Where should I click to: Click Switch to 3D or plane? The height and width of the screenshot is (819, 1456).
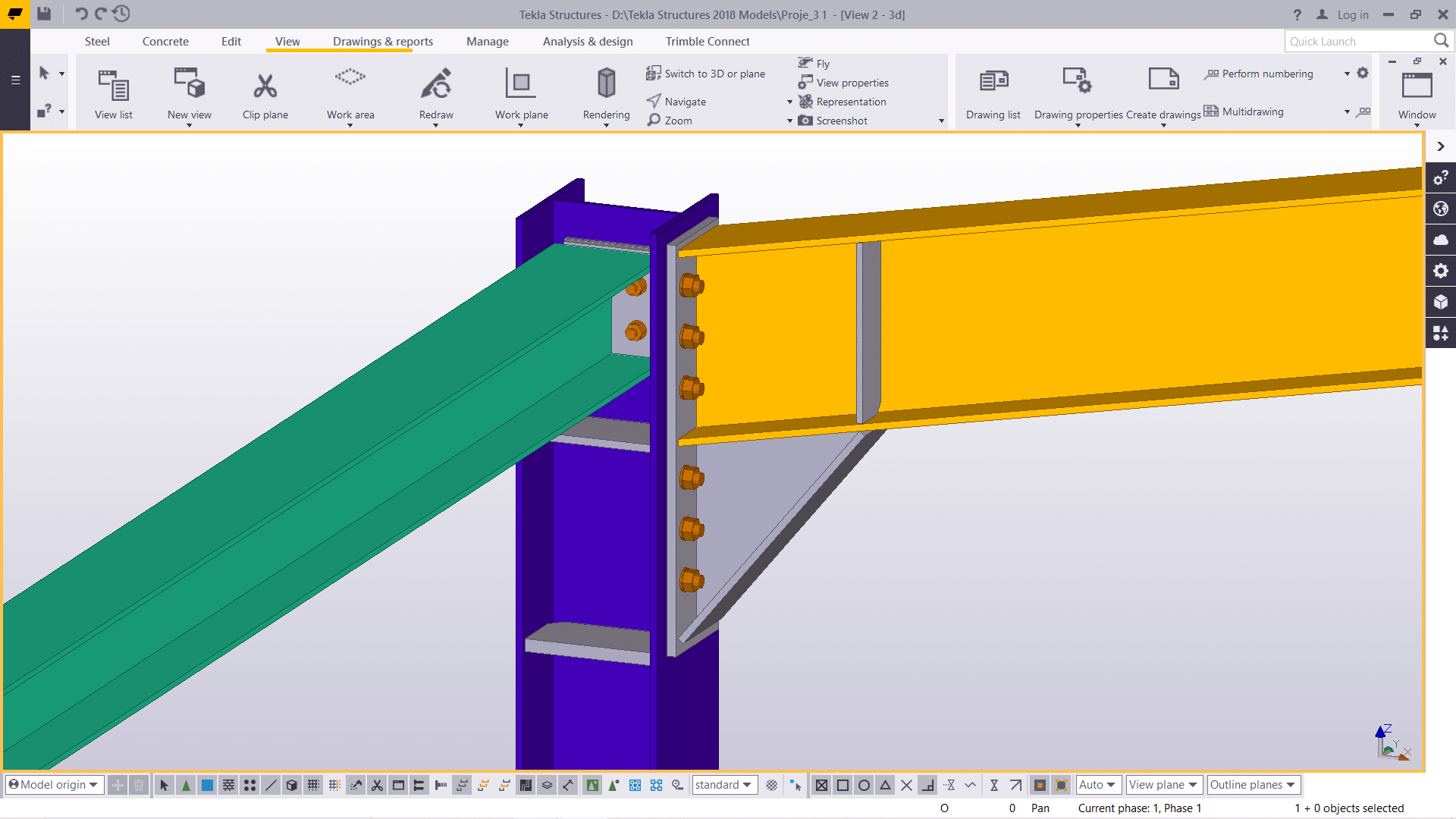714,74
